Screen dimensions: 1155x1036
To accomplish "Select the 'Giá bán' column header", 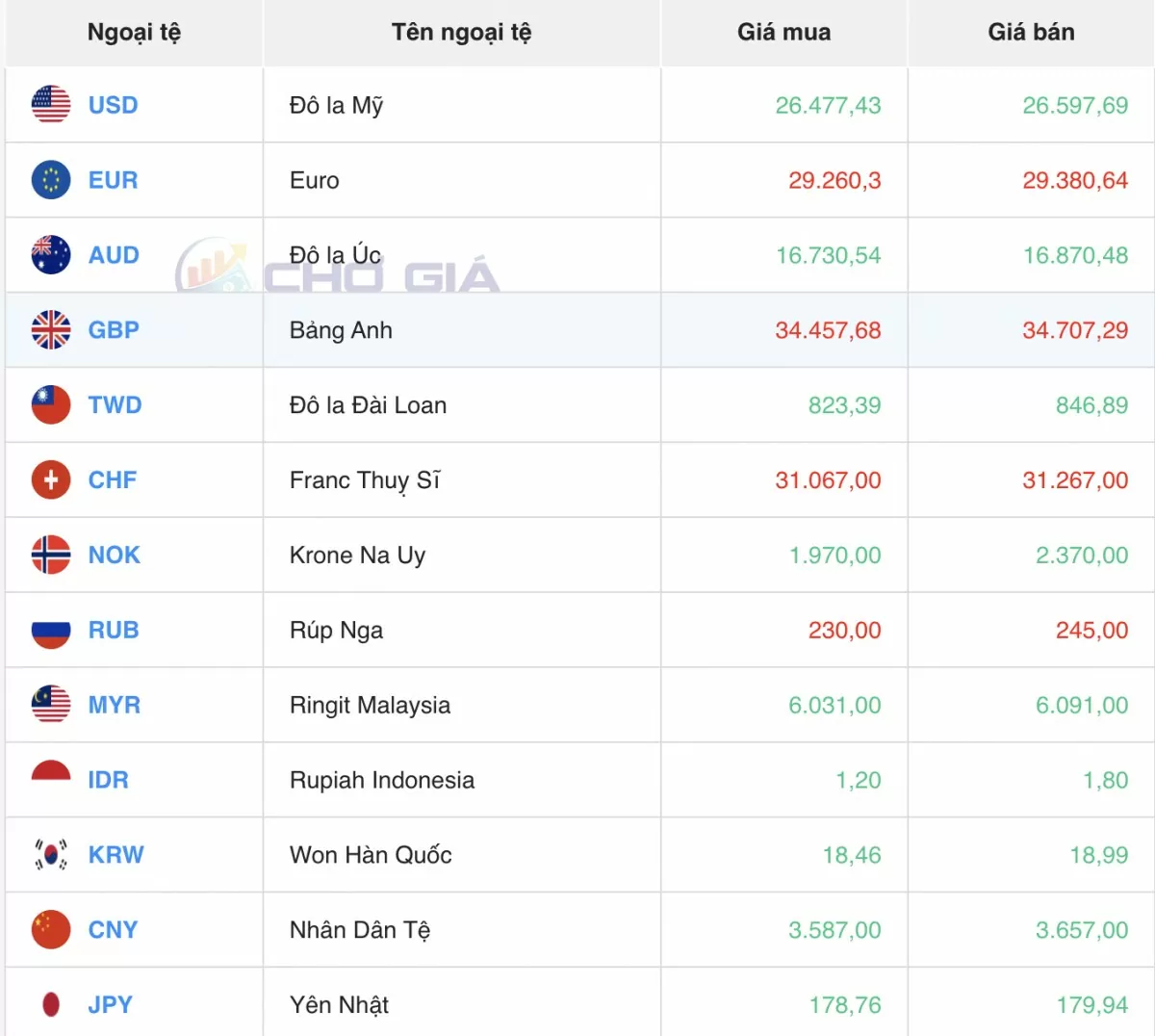I will tap(1030, 32).
